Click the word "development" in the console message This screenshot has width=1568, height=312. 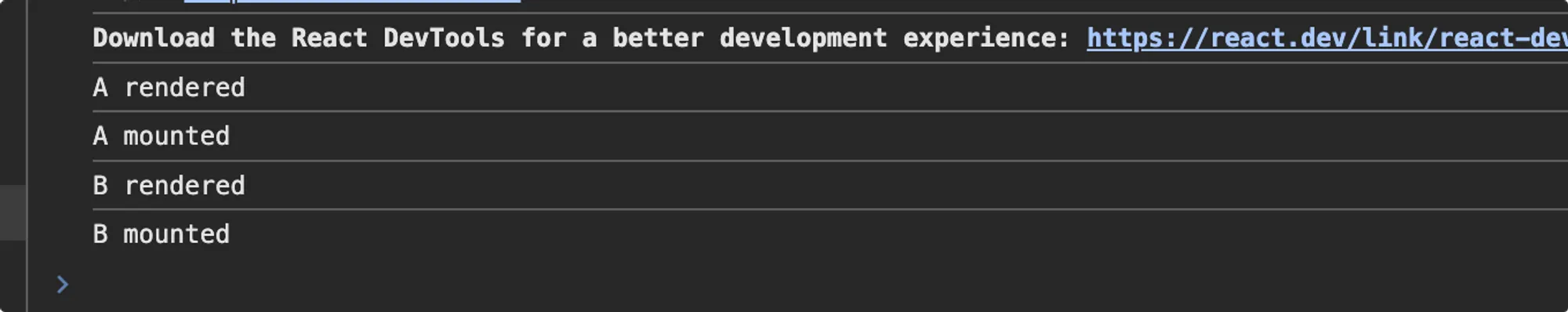coord(804,38)
